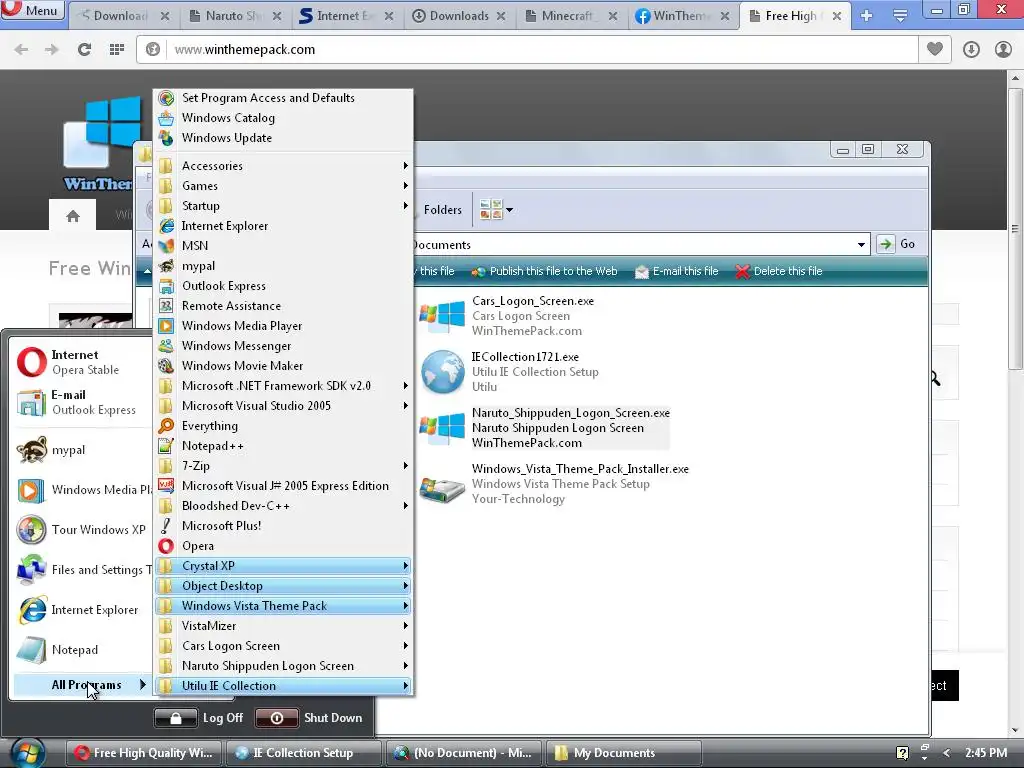Click All Programs in start menu

[82, 685]
